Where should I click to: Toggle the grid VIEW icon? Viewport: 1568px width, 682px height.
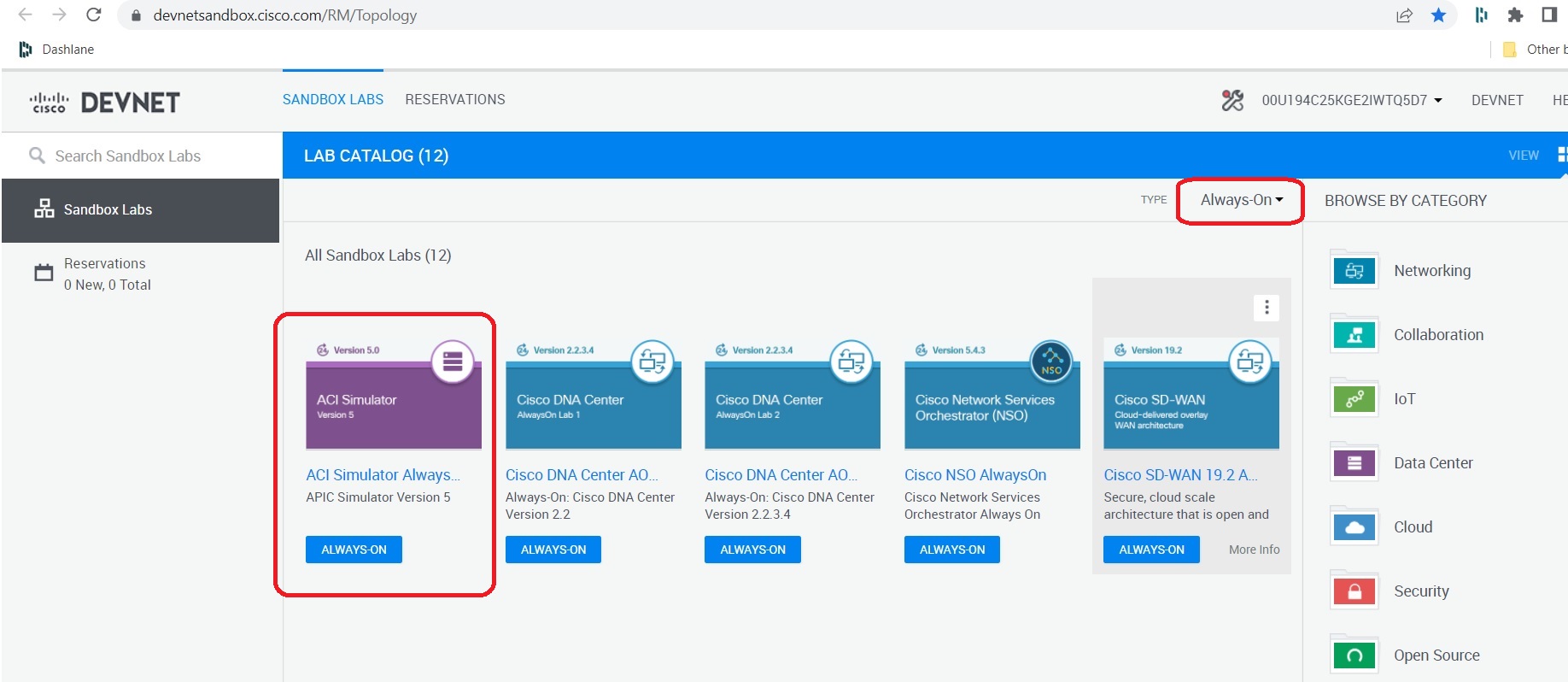[x=1562, y=155]
